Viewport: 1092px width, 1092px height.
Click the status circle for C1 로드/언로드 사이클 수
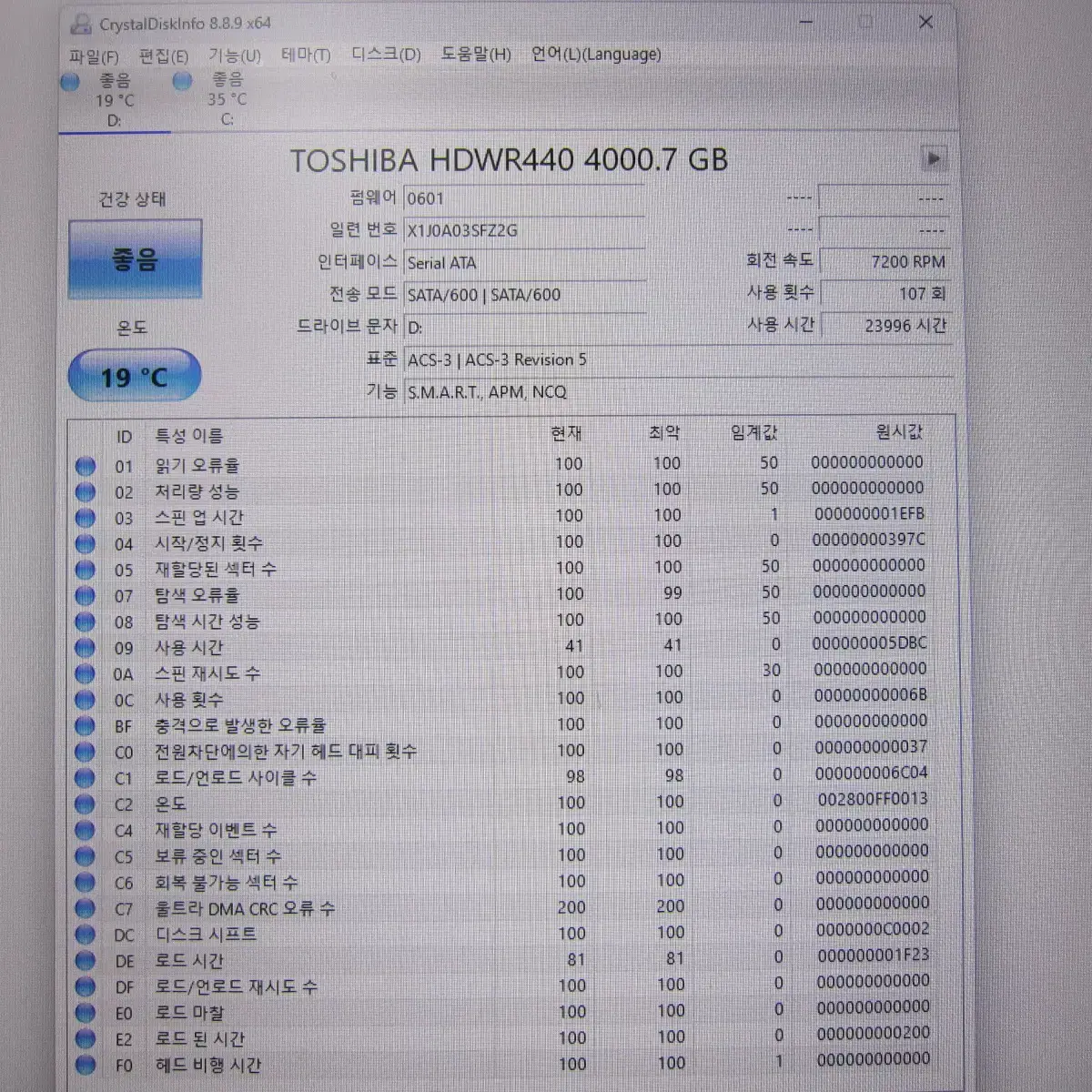86,778
